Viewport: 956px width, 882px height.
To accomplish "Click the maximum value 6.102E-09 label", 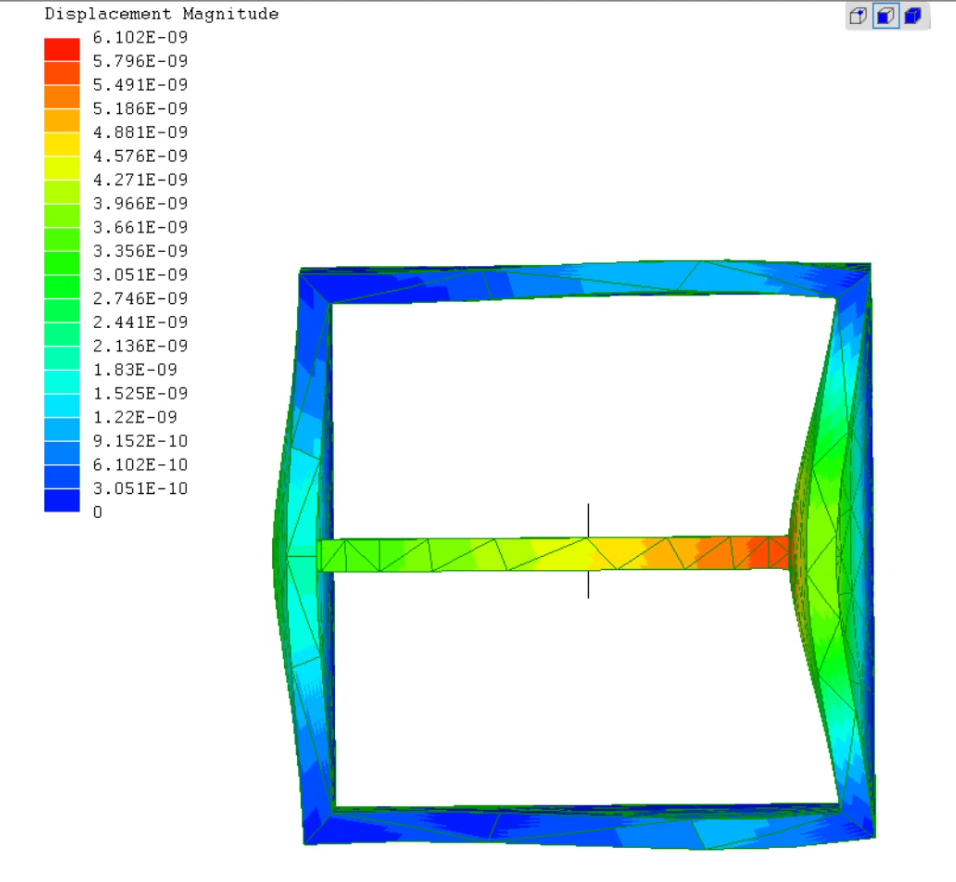I will tap(140, 38).
